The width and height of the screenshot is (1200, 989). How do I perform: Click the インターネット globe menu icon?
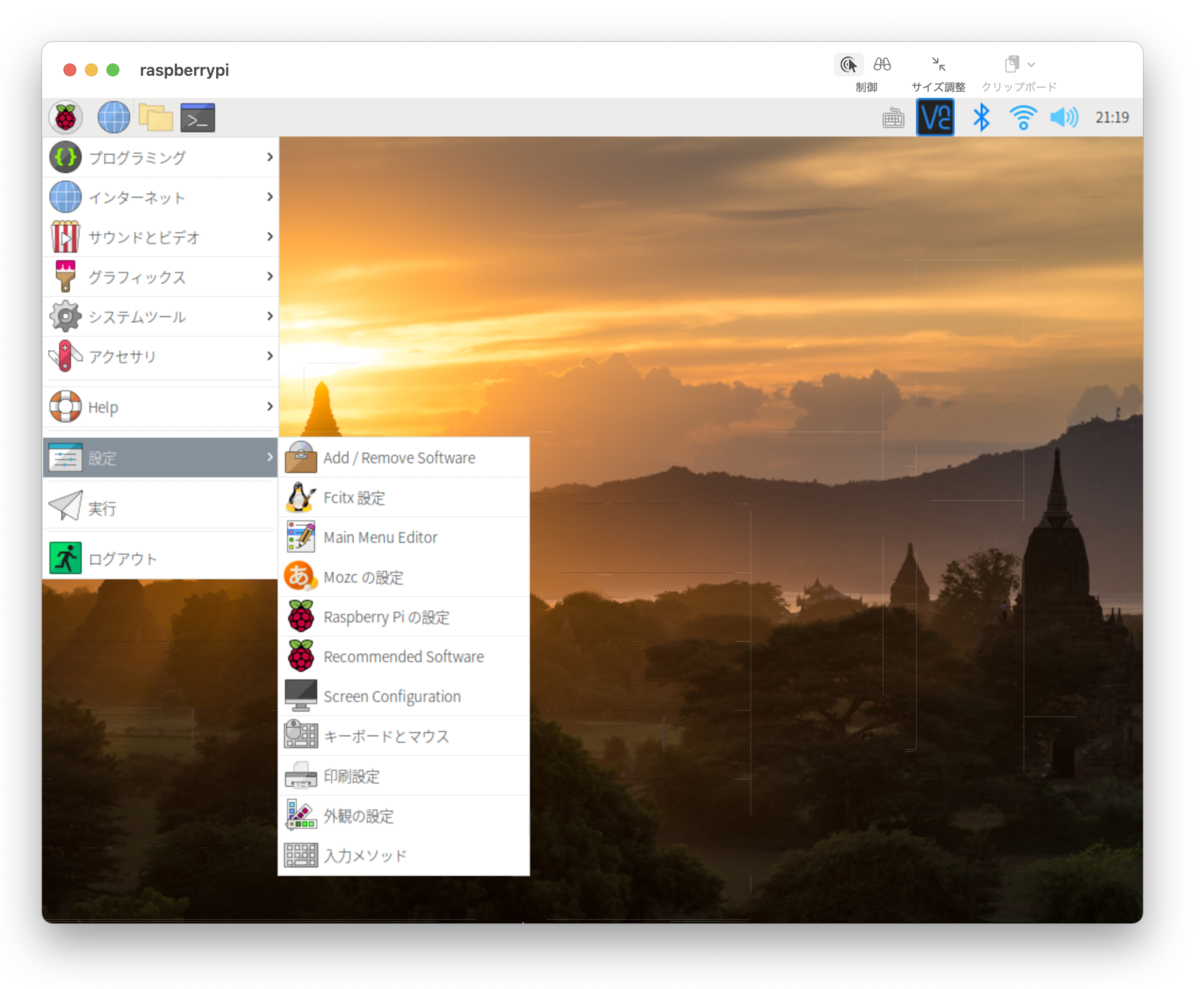(x=65, y=197)
